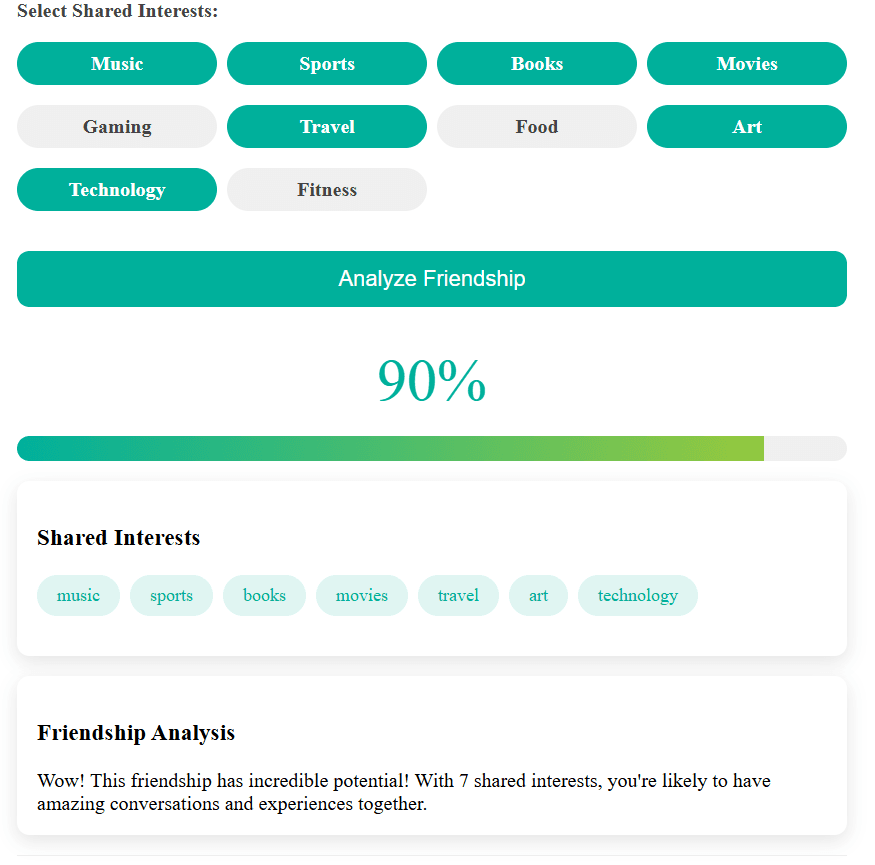Viewport: 875px width, 865px height.
Task: Click the technology shared interest tag
Action: [637, 595]
